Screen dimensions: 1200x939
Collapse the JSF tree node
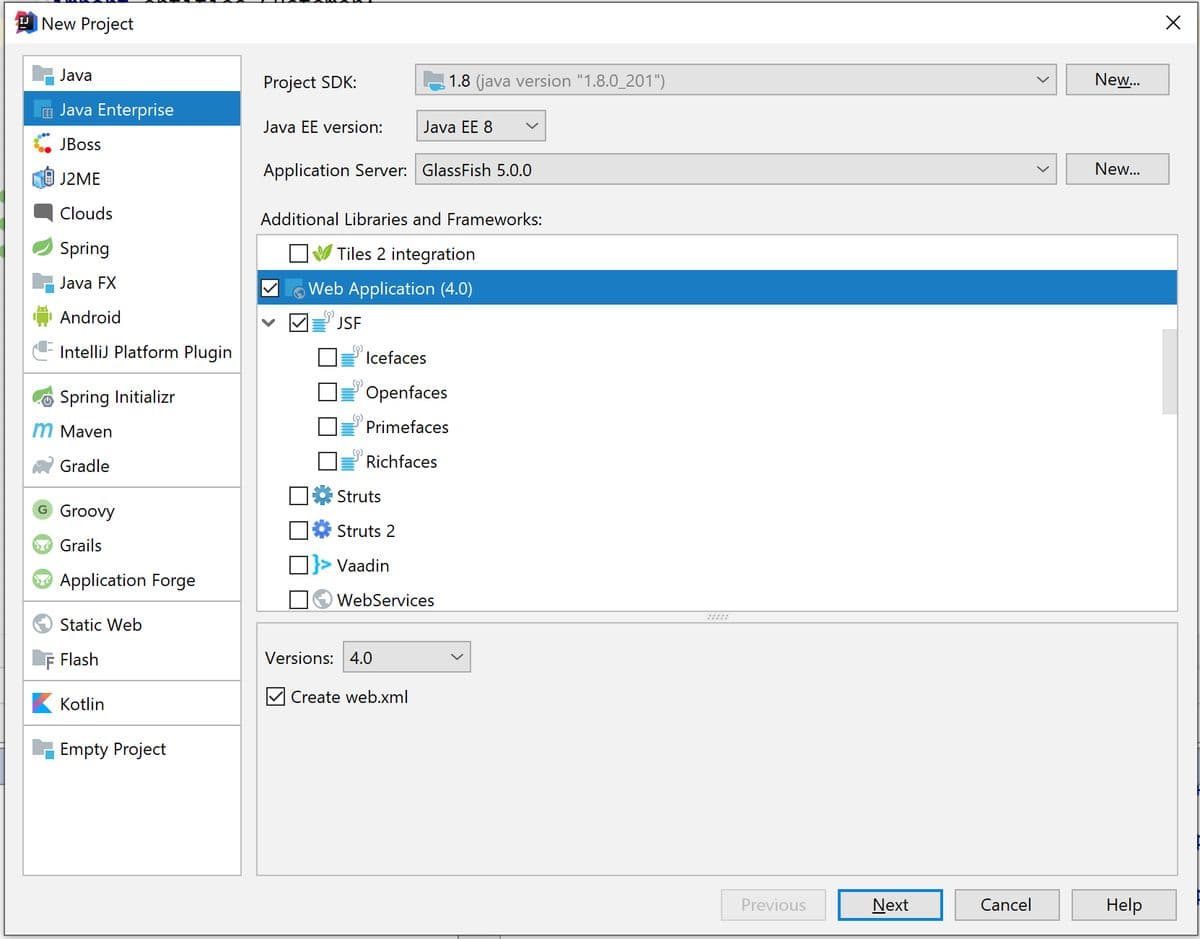(x=268, y=323)
